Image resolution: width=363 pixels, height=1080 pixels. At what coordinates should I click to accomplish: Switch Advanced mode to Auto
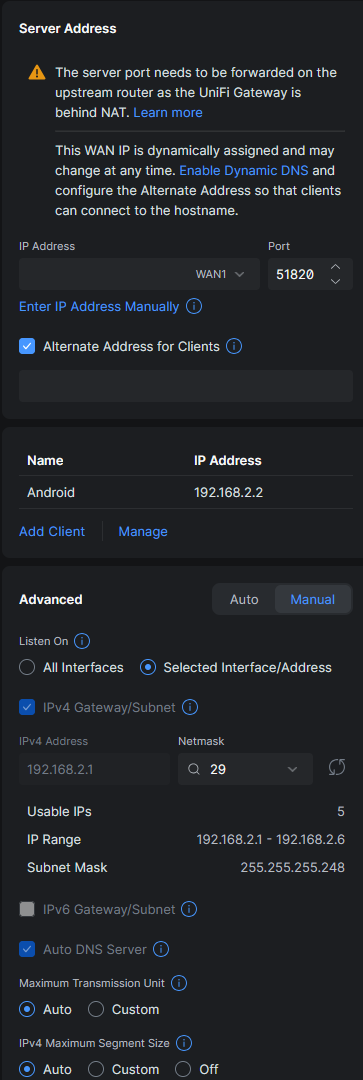(x=244, y=599)
